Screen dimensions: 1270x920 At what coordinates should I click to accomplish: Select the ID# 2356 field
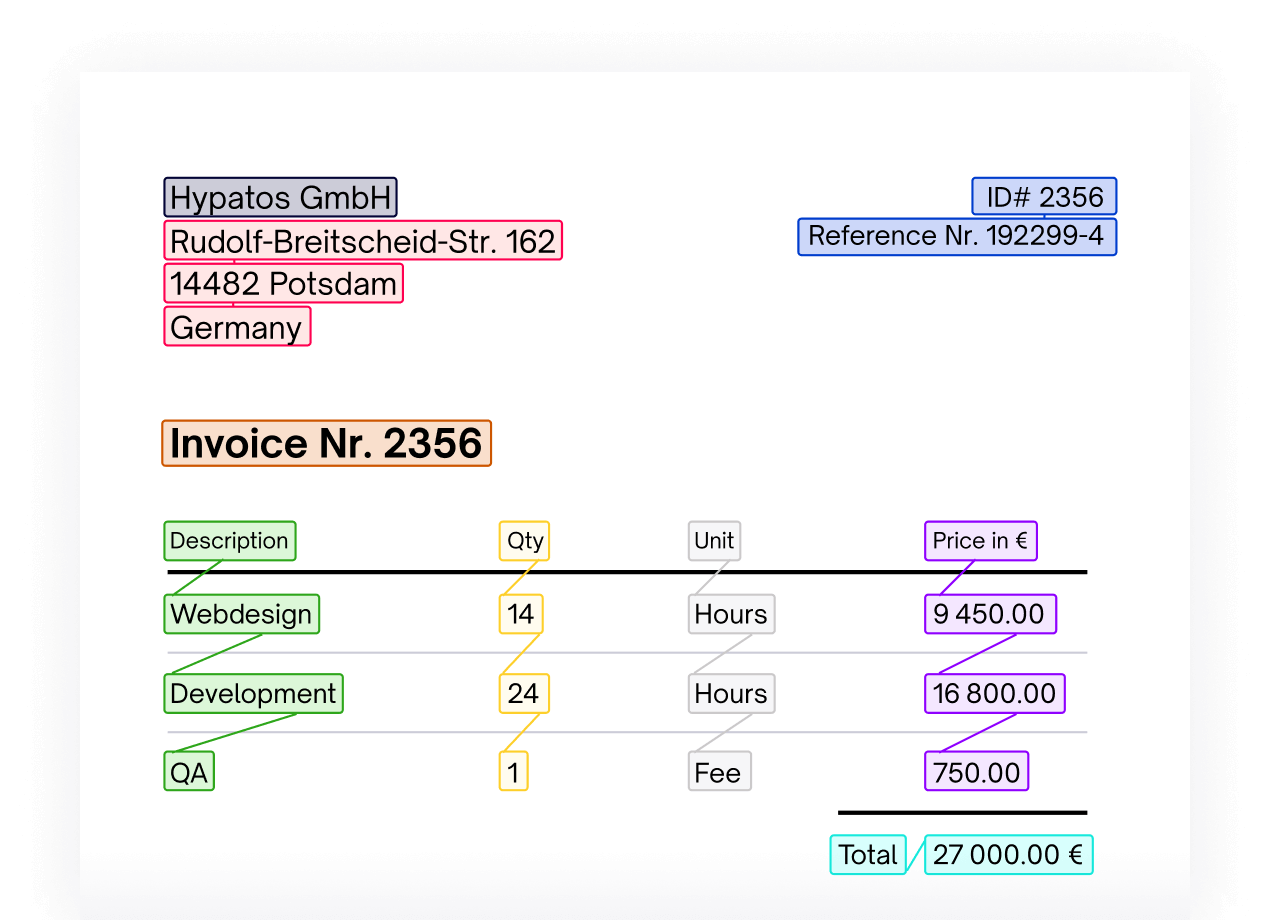[1044, 196]
